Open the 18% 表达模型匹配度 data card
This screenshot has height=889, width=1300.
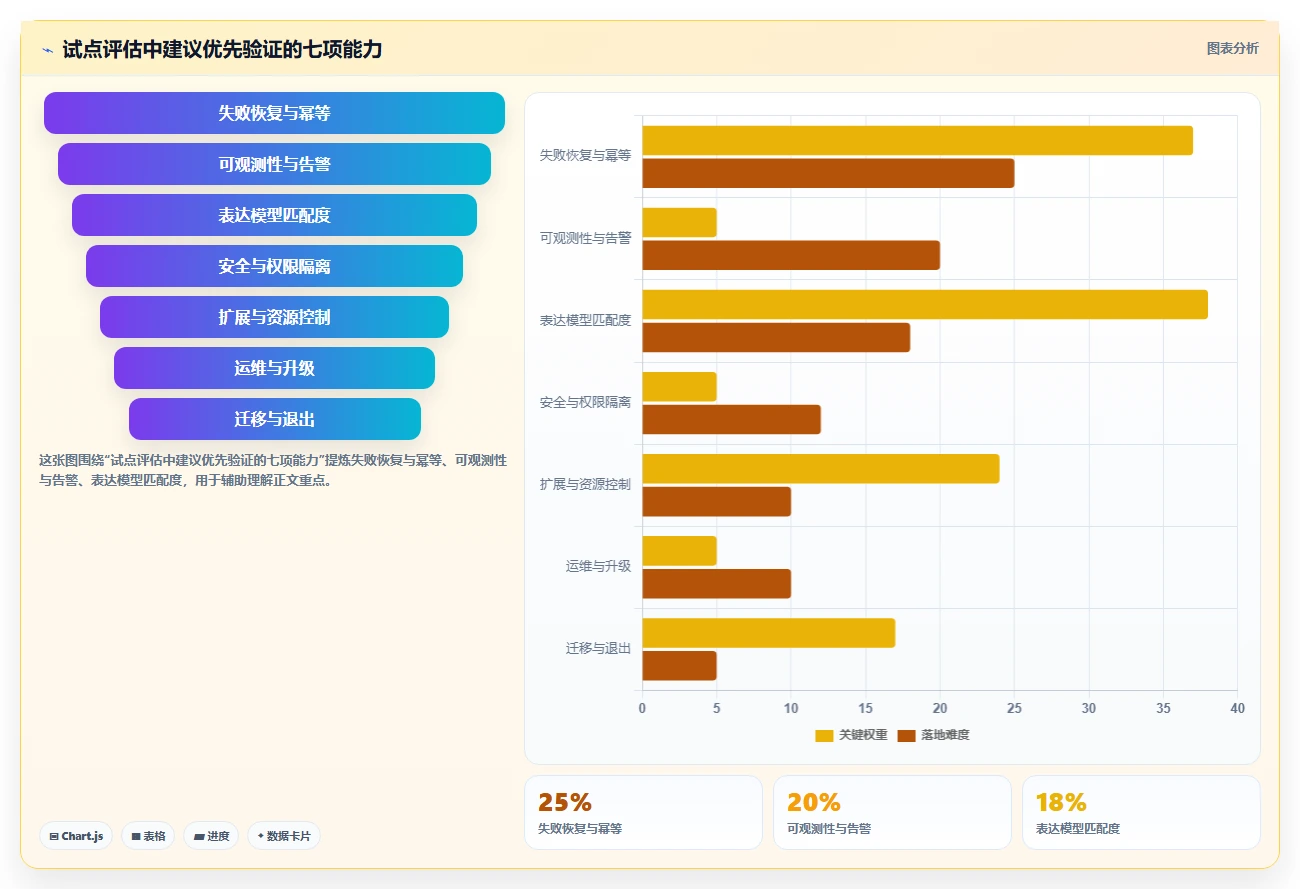click(1141, 812)
